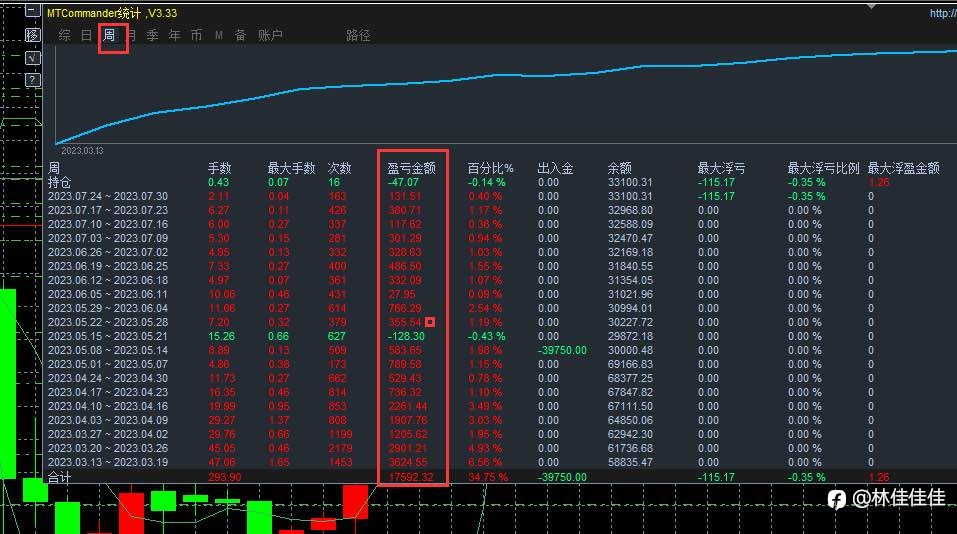957x534 pixels.
Task: Switch to the 月 monthly tab
Action: (x=131, y=35)
